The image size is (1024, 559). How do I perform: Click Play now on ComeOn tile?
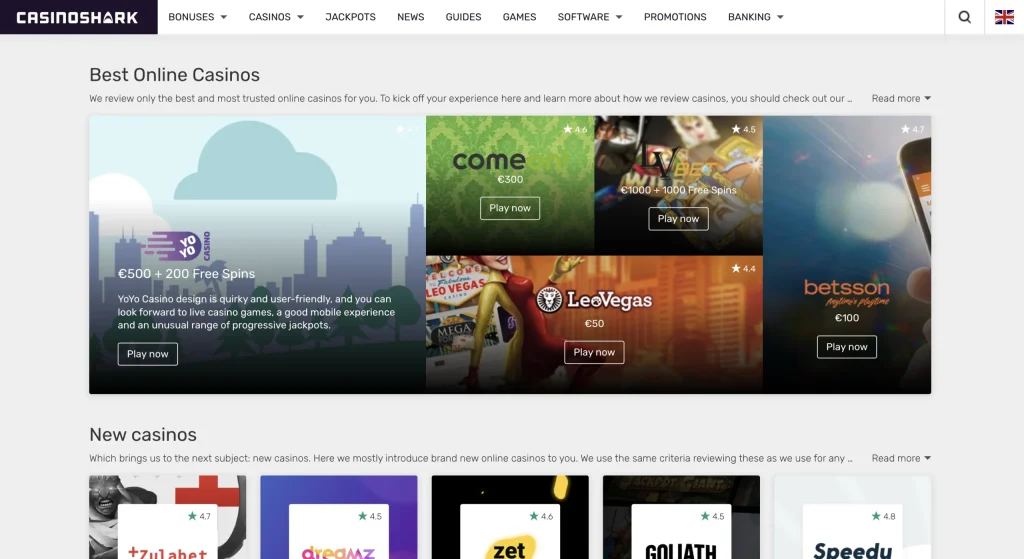[510, 208]
